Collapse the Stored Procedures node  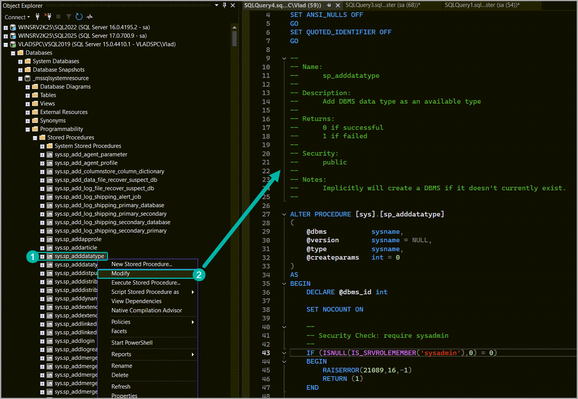(x=35, y=138)
